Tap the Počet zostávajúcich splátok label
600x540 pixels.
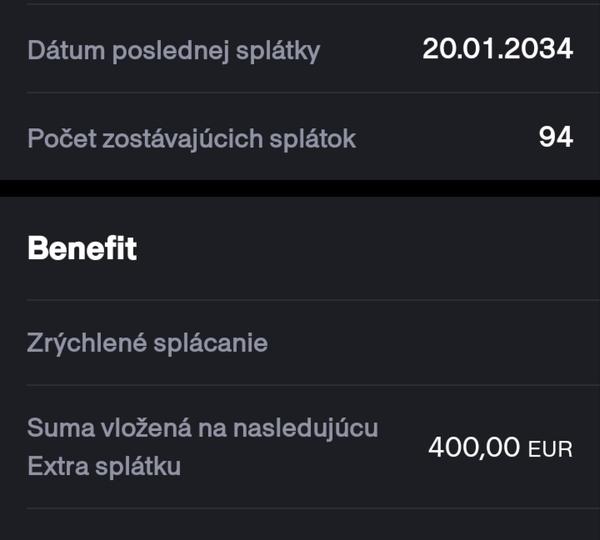tap(191, 138)
